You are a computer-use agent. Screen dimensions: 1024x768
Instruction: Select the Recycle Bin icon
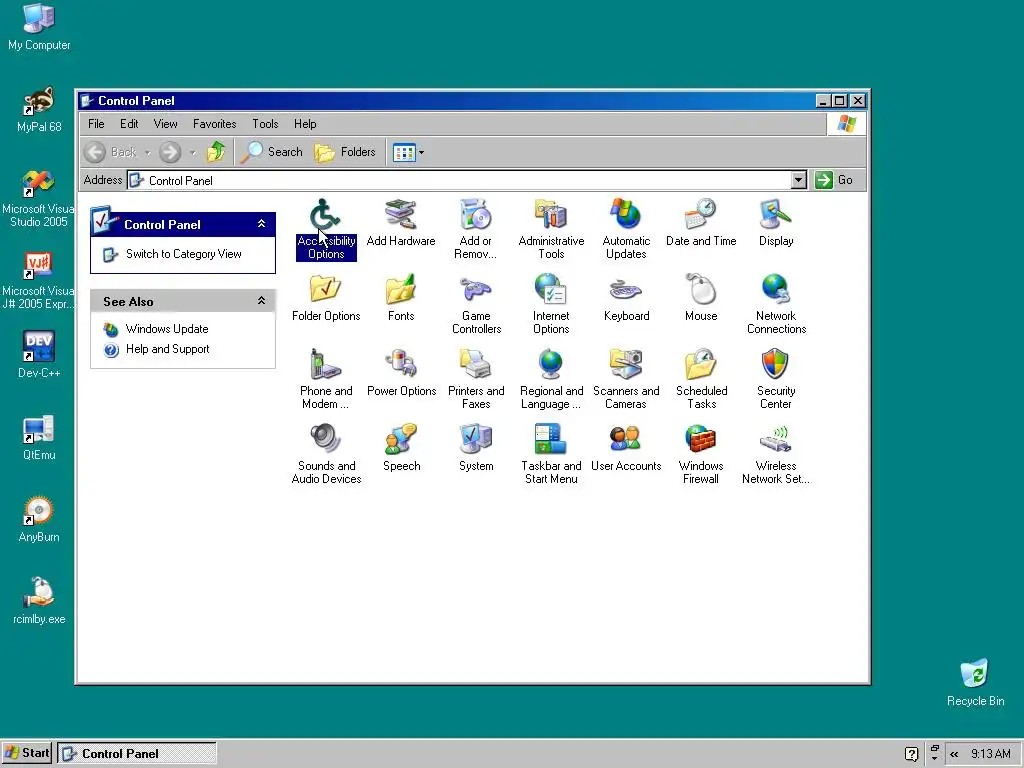point(975,682)
